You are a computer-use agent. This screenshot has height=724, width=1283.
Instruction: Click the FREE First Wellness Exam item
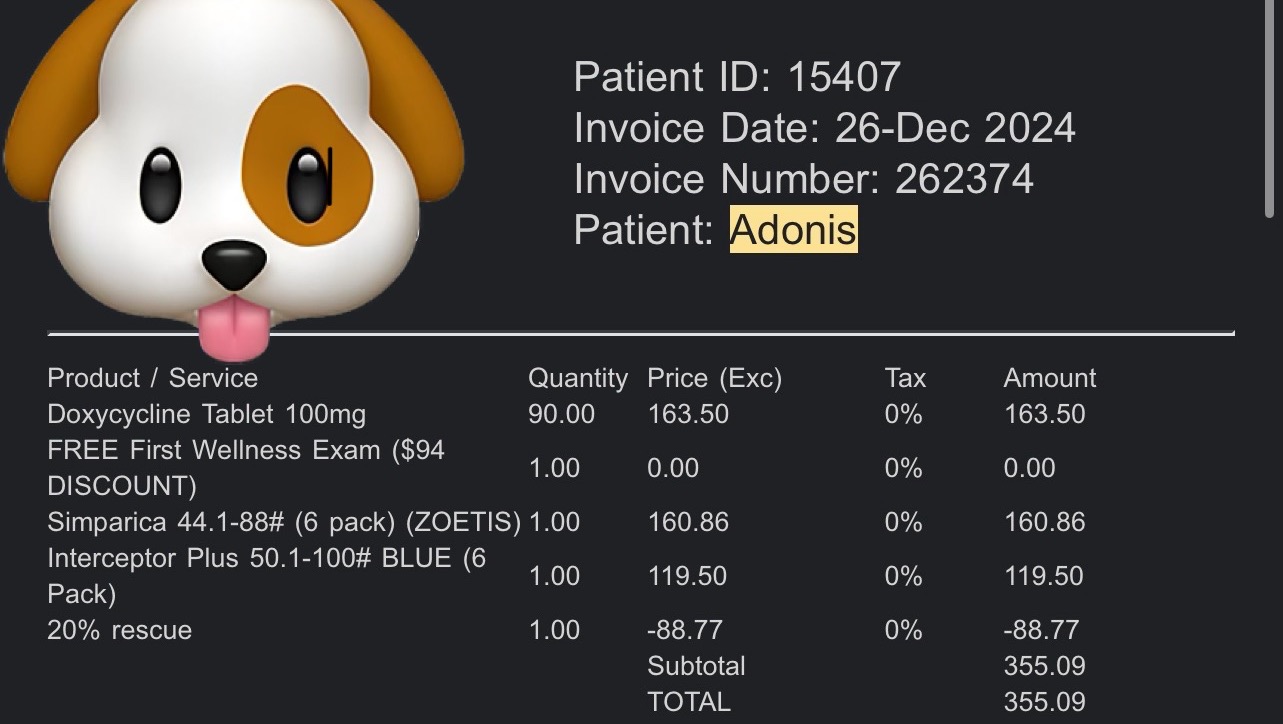click(x=245, y=467)
